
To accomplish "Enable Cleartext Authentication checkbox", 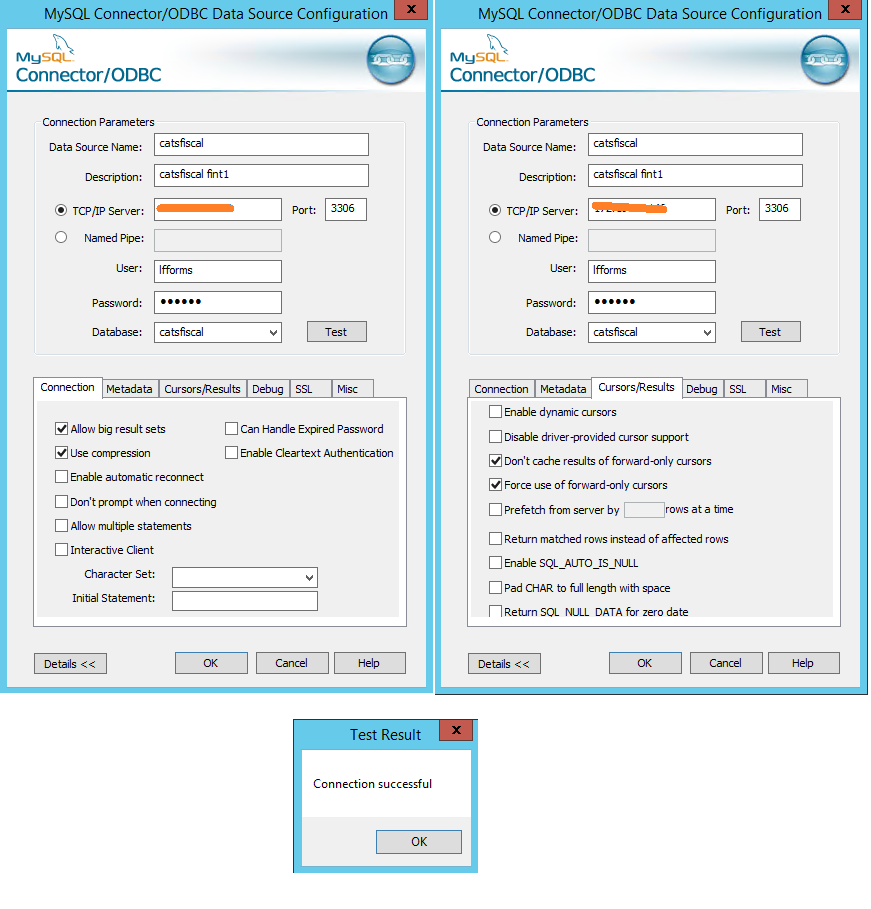I will [x=231, y=453].
